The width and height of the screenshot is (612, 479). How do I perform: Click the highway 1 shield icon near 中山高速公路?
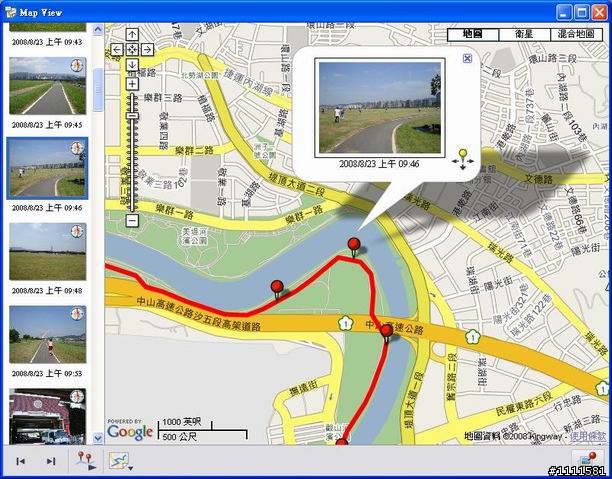click(345, 323)
